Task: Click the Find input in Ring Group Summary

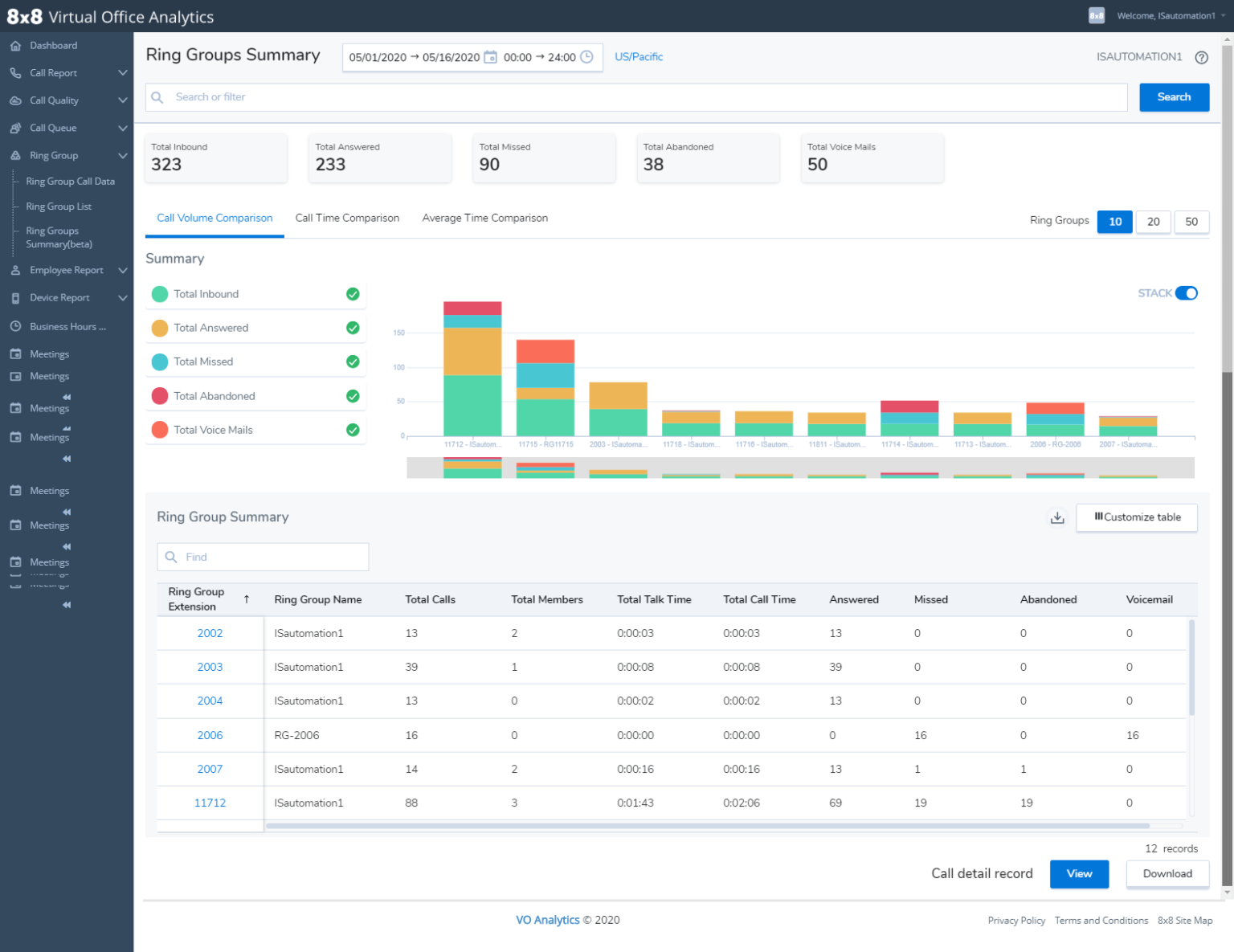Action: coord(263,556)
